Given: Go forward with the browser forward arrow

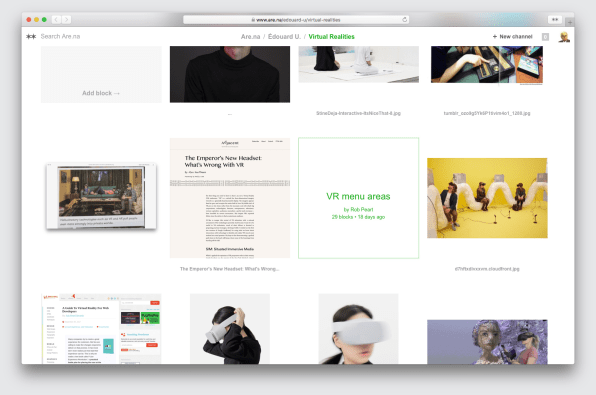Looking at the screenshot, I should pos(66,19).
